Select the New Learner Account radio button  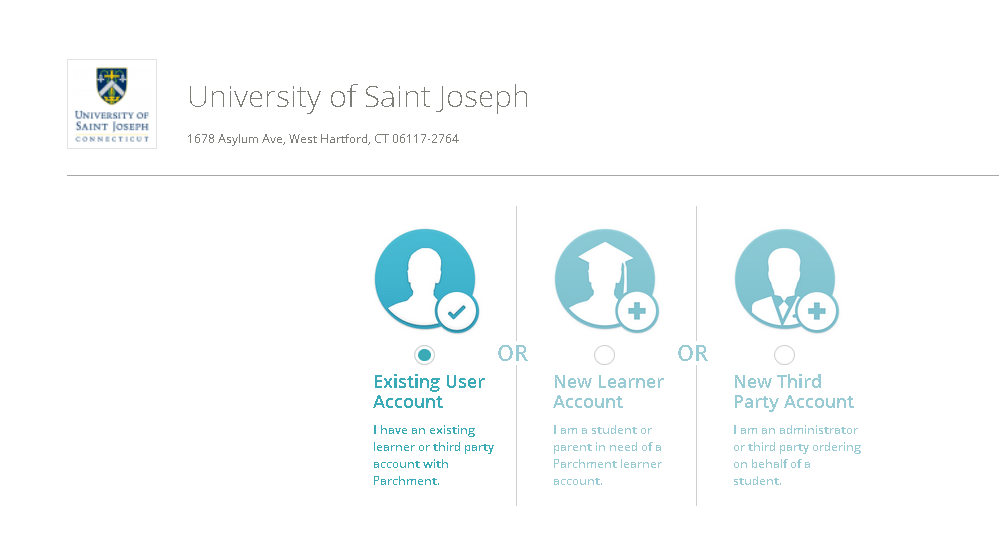pyautogui.click(x=604, y=355)
